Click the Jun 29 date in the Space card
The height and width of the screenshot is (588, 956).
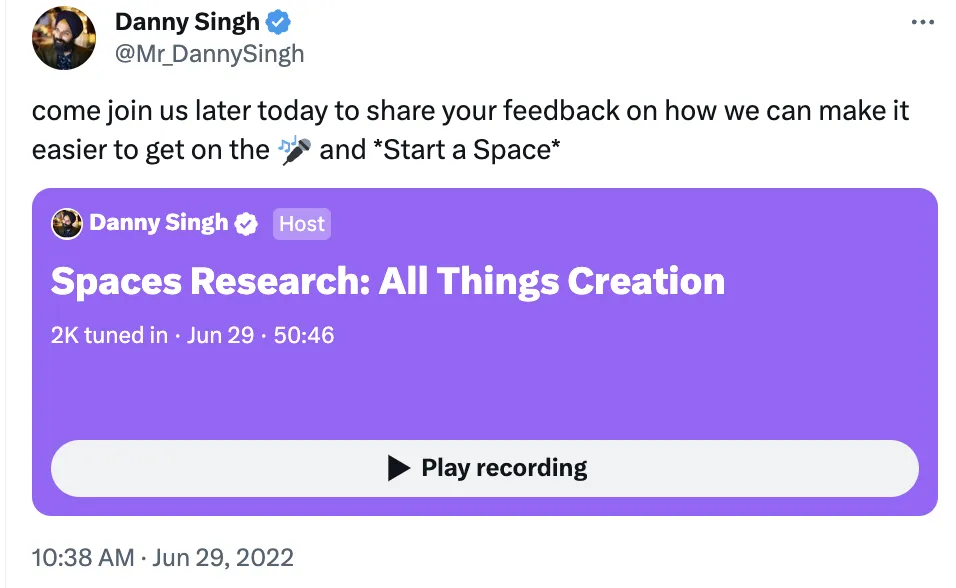220,335
